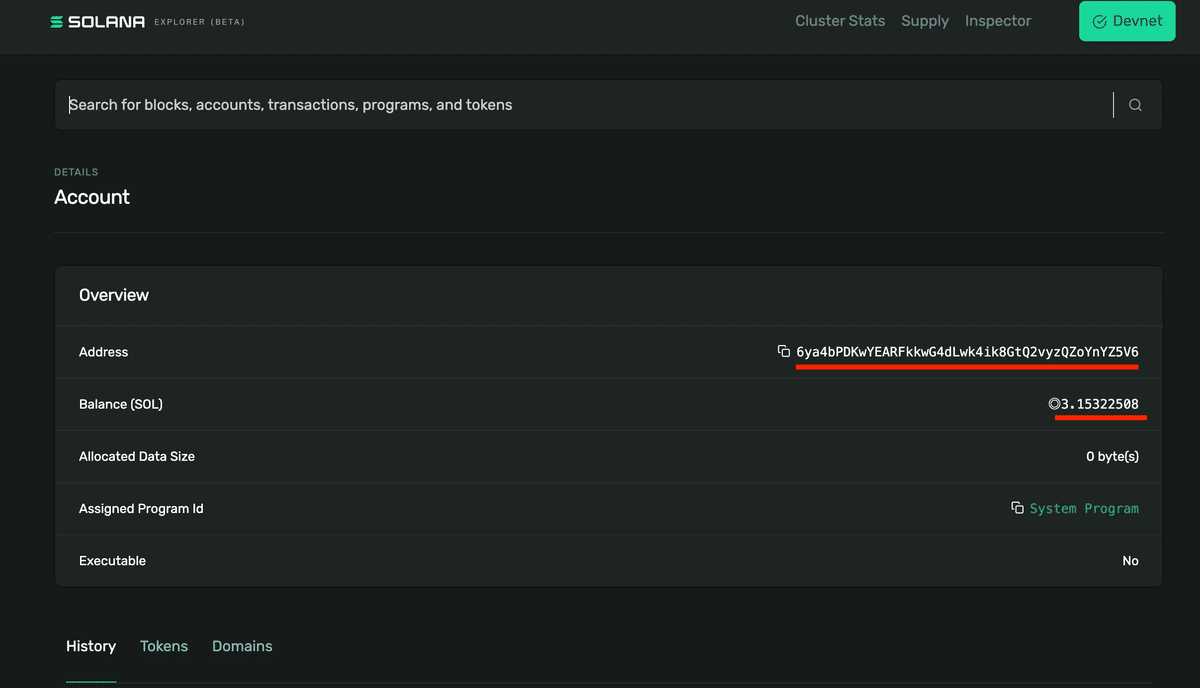Screen dimensions: 1200x688
Task: Open the System Program link
Action: [x=1084, y=508]
